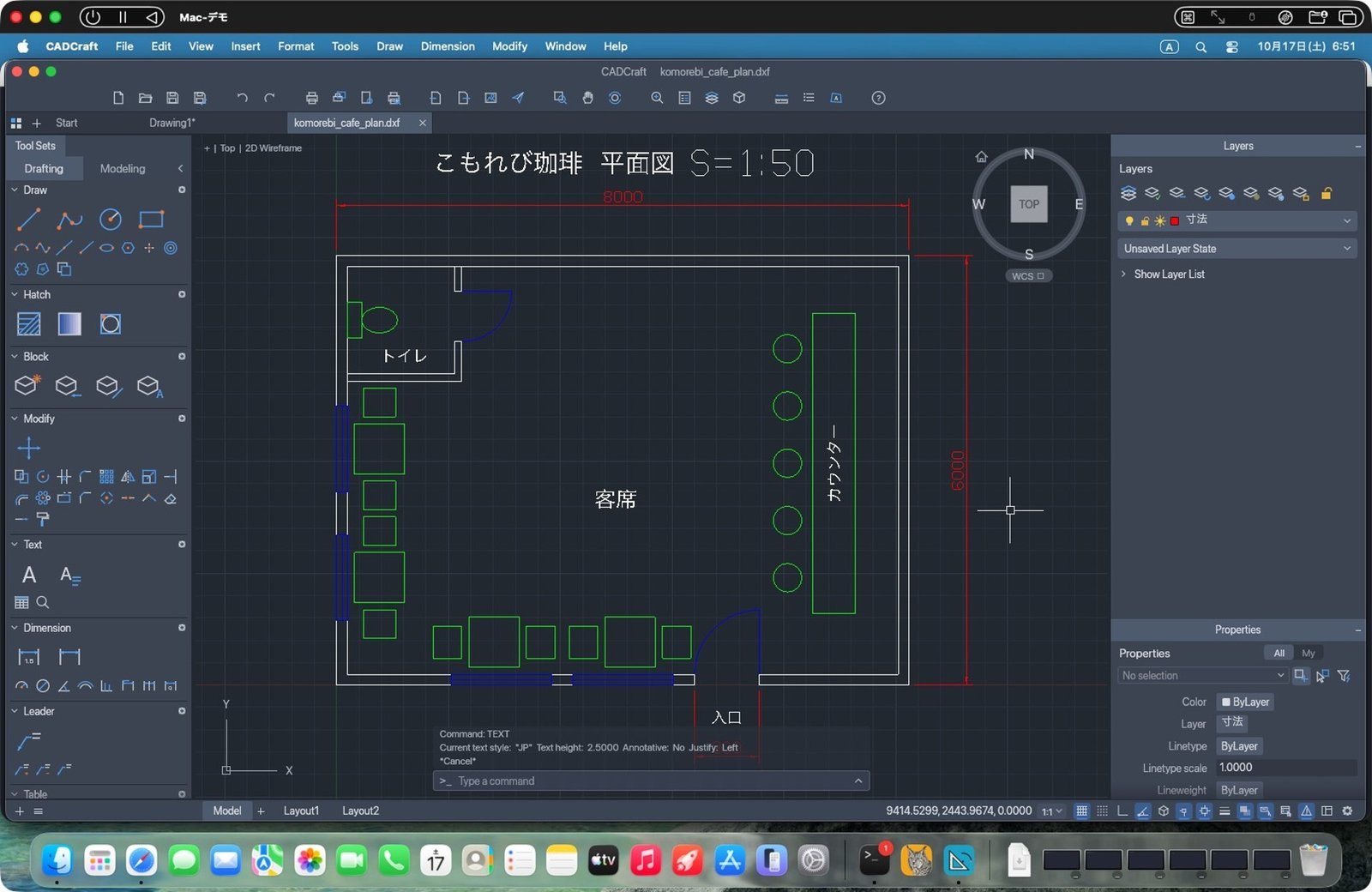Select the Line drawing tool
This screenshot has height=892, width=1372.
pyautogui.click(x=29, y=220)
